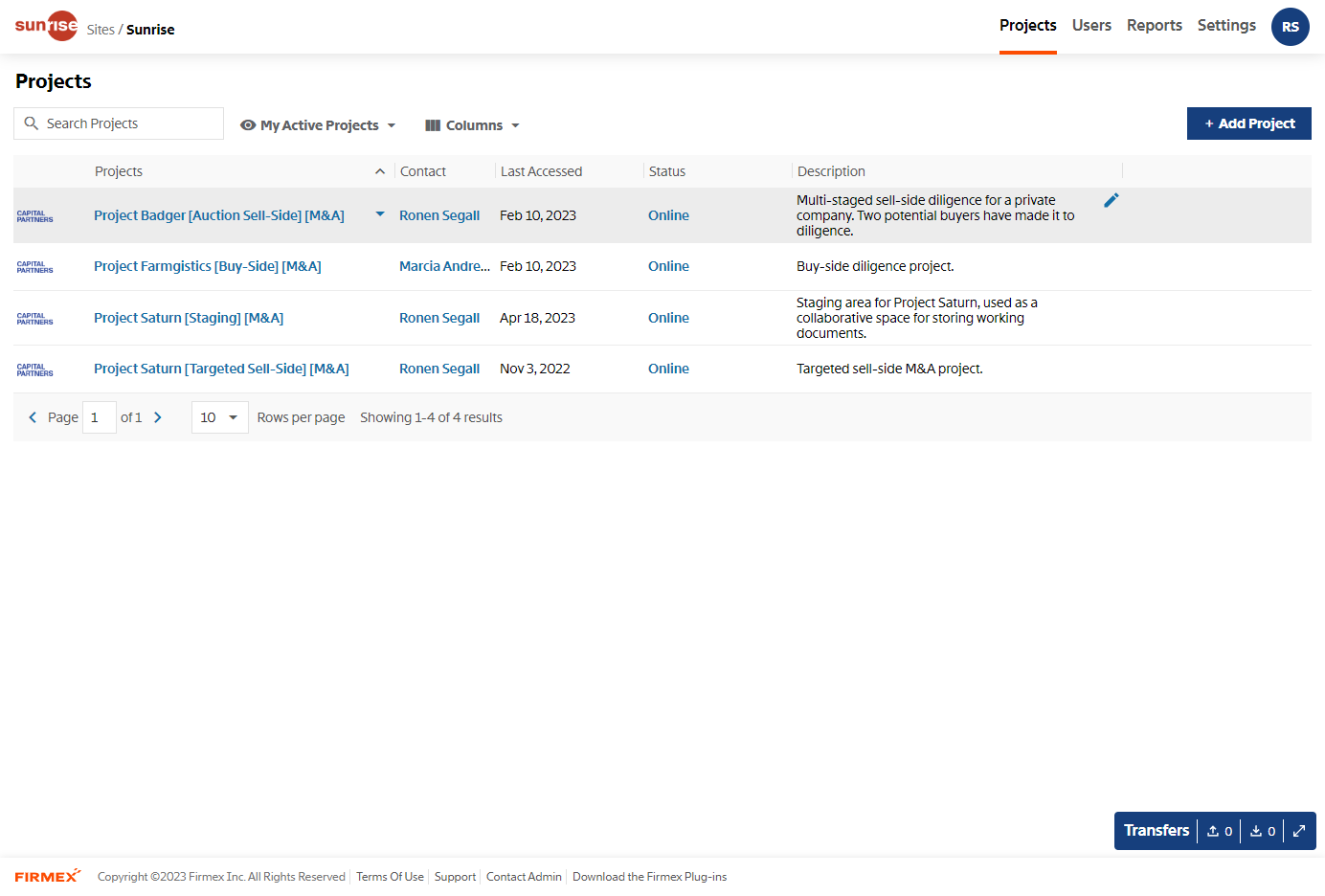1325x896 pixels.
Task: Open Project Saturn [Staging] [M&A] link
Action: point(189,318)
